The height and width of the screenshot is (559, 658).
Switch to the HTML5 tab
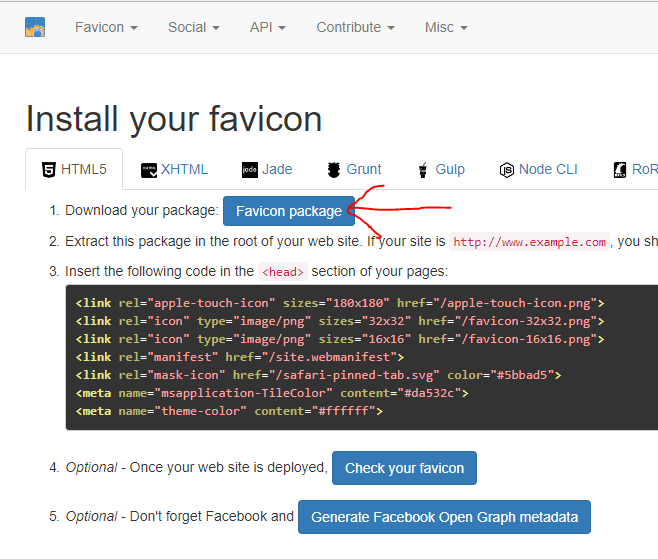[x=74, y=169]
